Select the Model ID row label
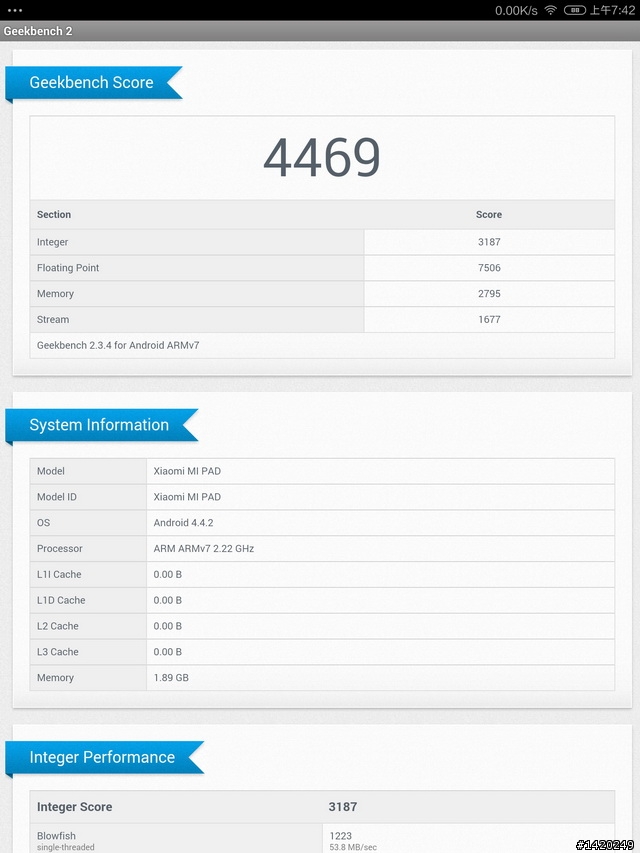 pyautogui.click(x=57, y=497)
